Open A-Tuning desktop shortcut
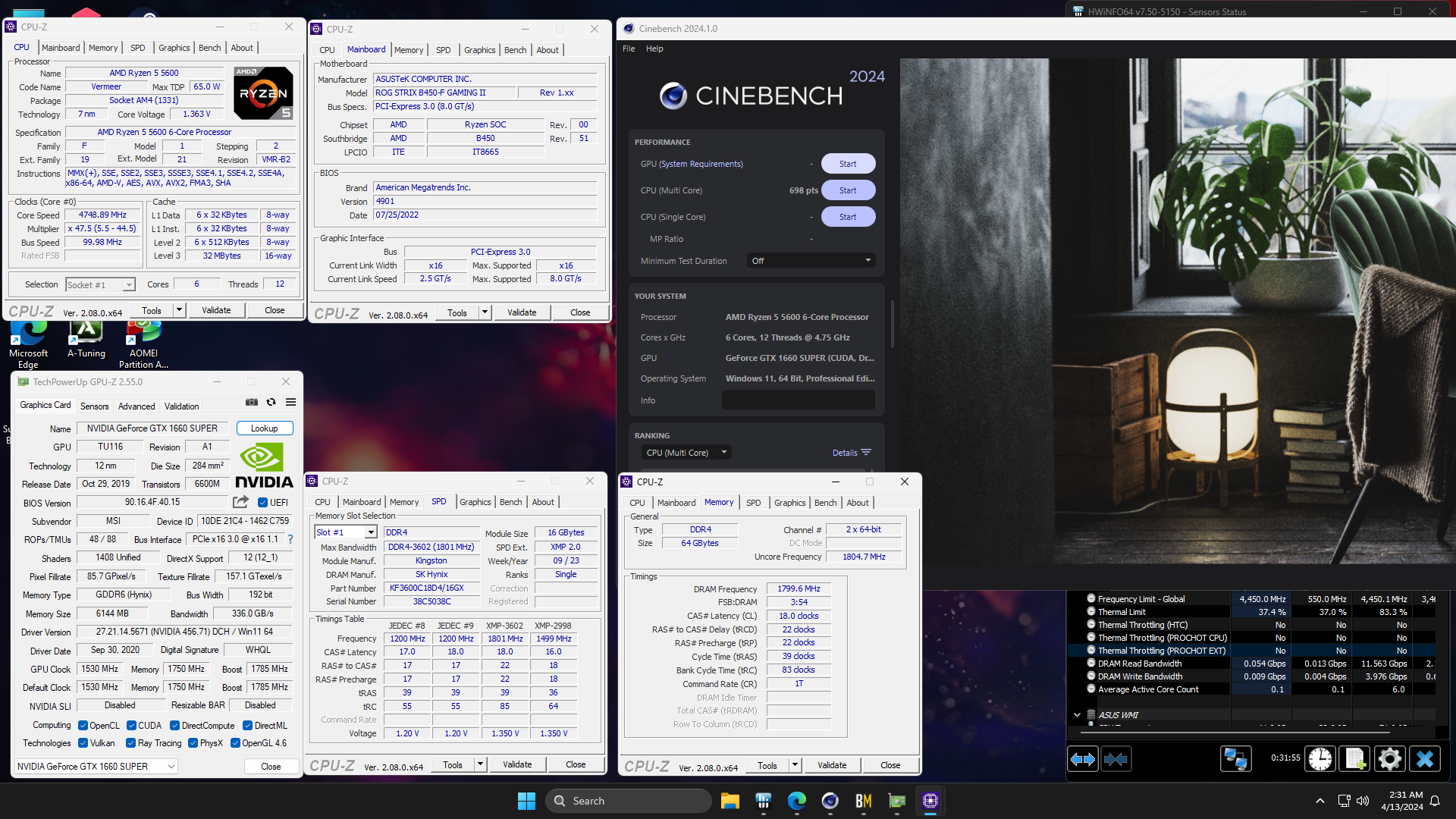The image size is (1456, 819). tap(86, 340)
